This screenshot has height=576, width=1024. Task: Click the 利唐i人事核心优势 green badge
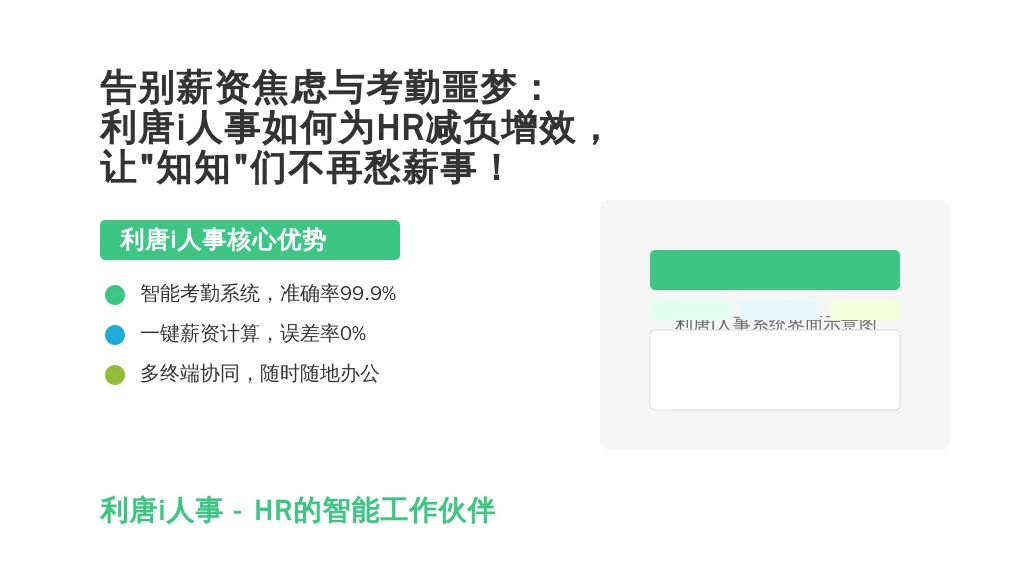click(249, 240)
